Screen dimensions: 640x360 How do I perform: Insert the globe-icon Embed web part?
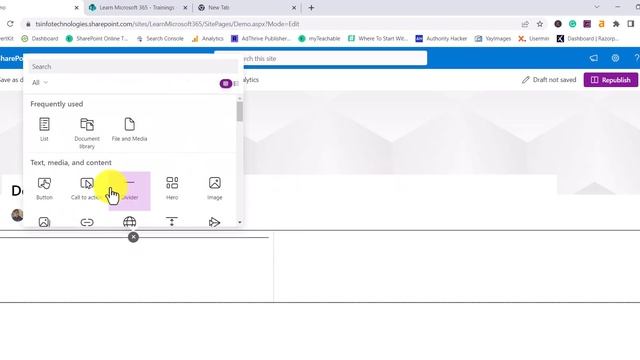tap(129, 222)
